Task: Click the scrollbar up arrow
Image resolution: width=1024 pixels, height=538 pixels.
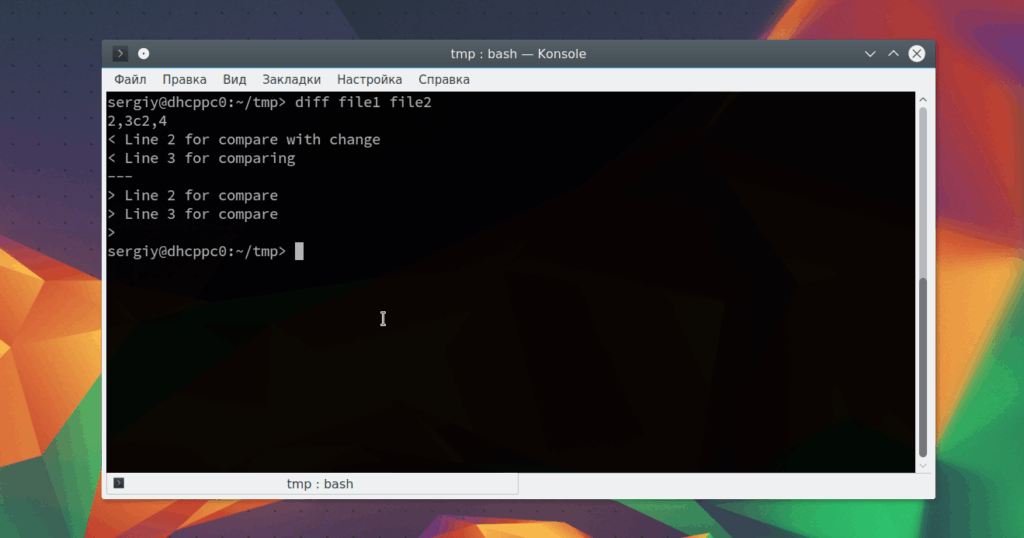Action: coord(923,99)
